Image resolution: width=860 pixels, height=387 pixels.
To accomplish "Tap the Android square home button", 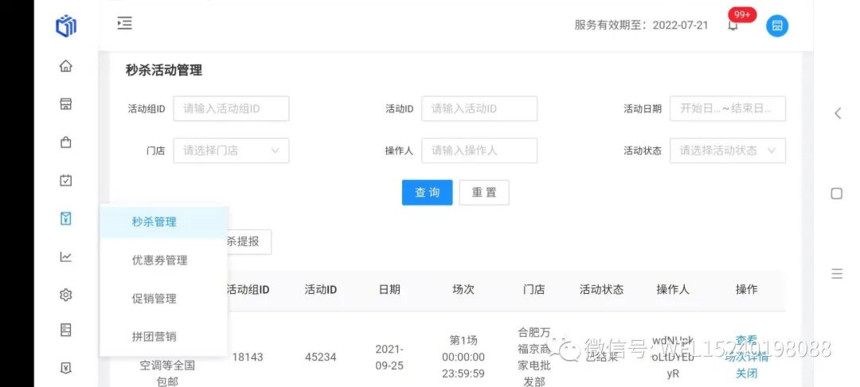I will (836, 194).
